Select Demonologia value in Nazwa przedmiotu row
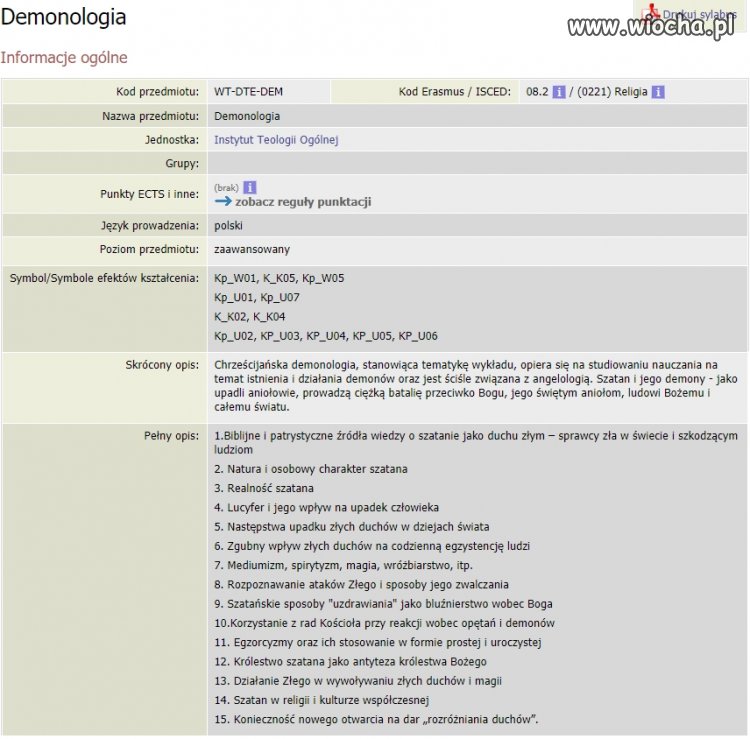750x739 pixels. (x=247, y=116)
